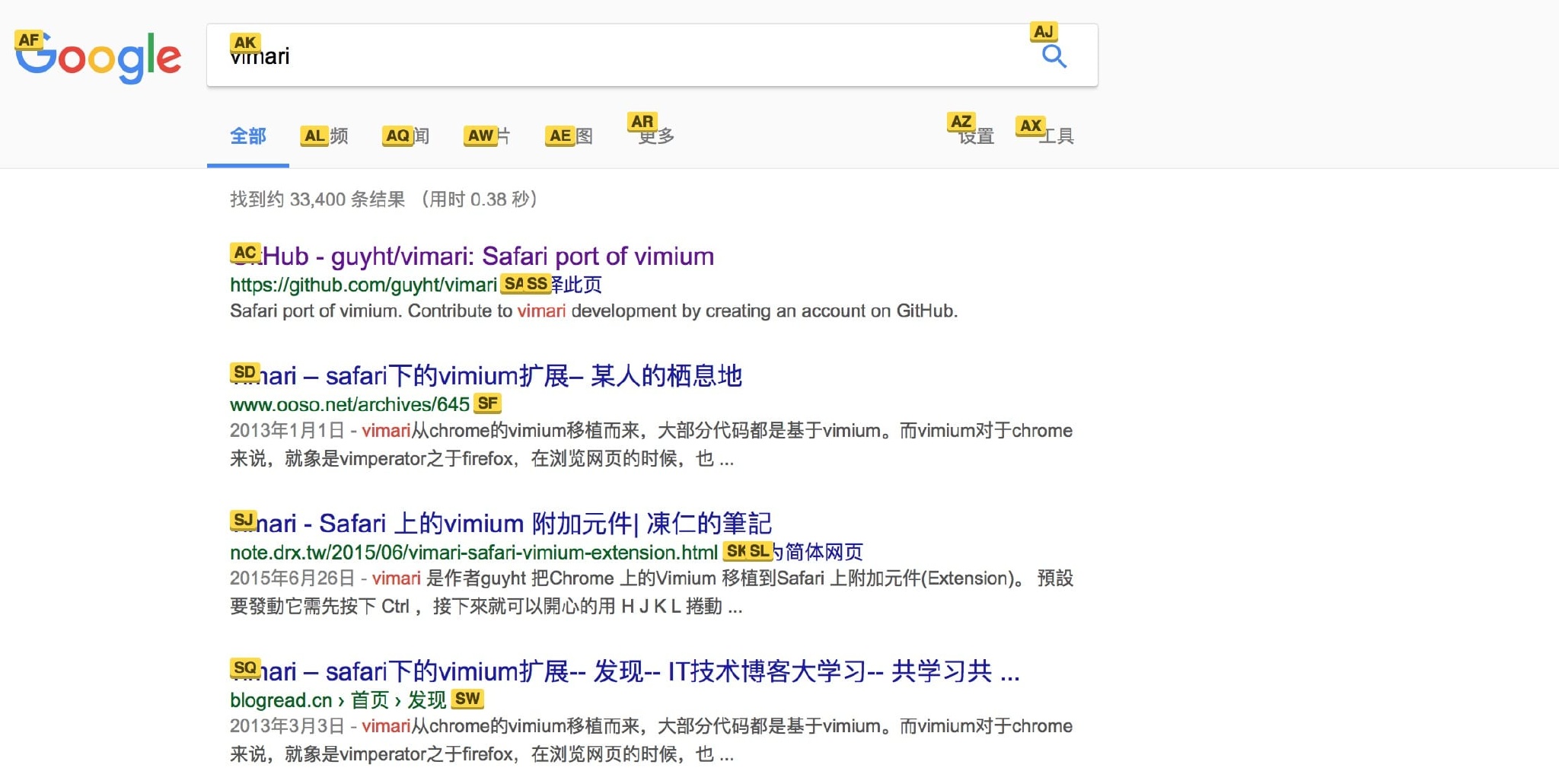Switch to the 图片 tab
Viewport: 1559px width, 784px height.
[489, 136]
